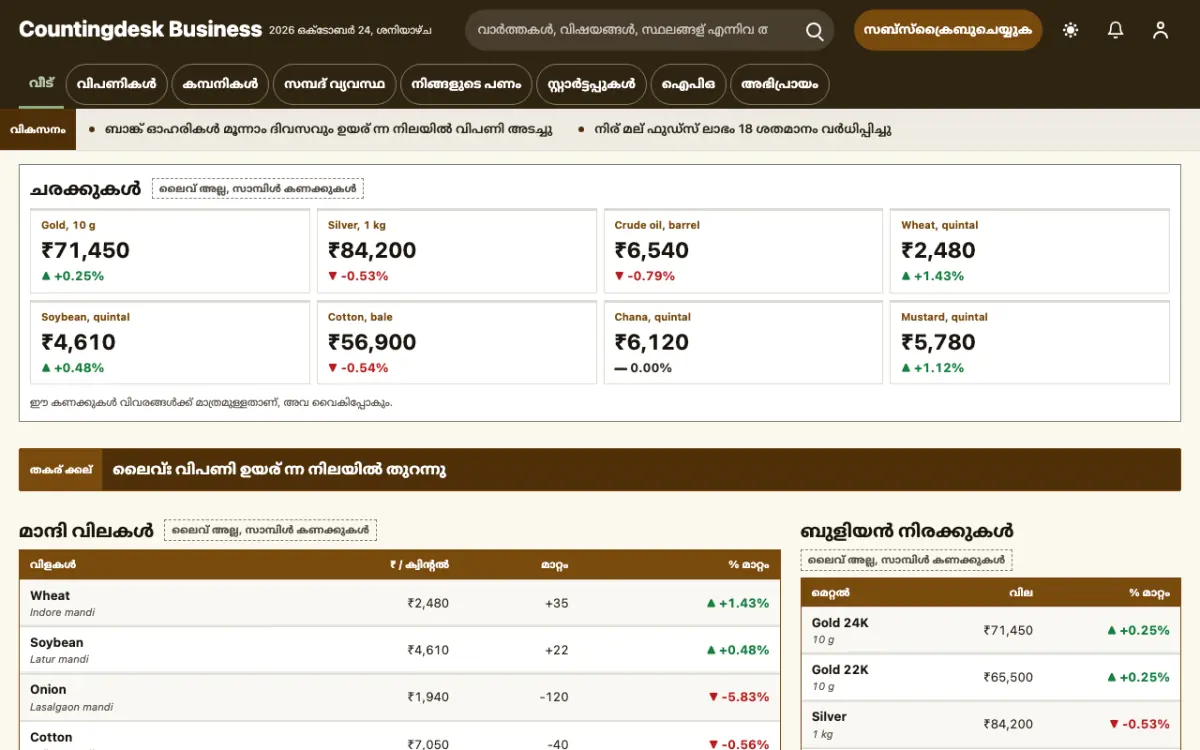Click the Countingdesk Business logo
Screen dimensions: 1200x750
(140, 30)
